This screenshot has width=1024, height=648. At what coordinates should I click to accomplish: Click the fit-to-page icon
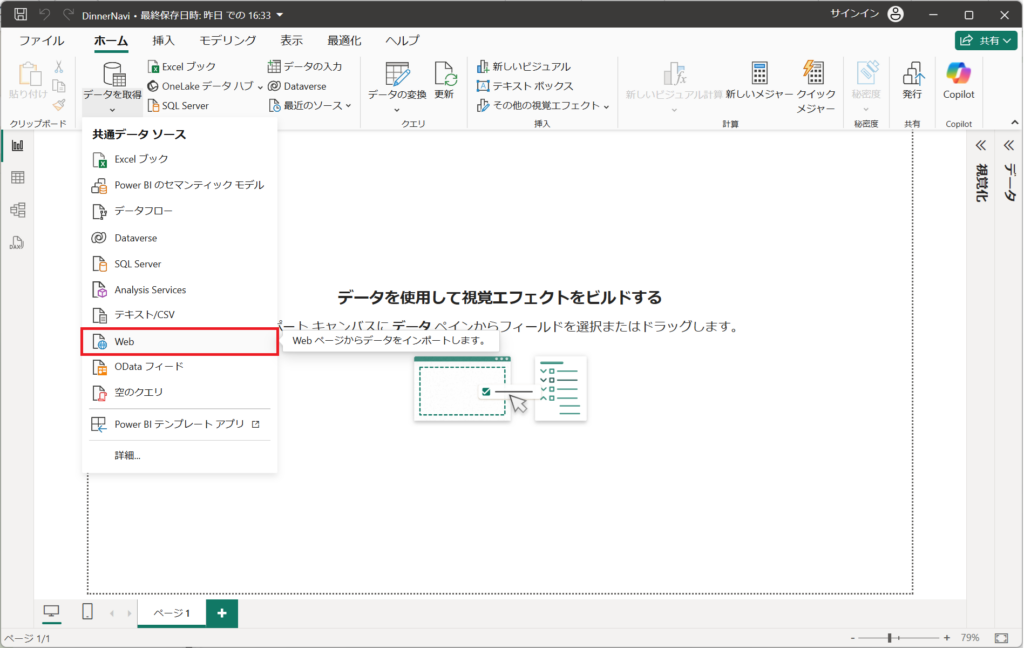pyautogui.click(x=1001, y=638)
